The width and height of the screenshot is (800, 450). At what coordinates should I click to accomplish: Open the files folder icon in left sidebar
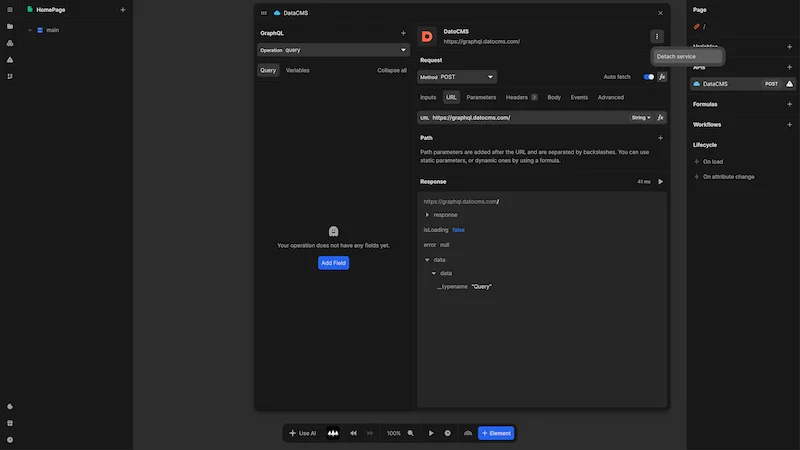tap(10, 27)
